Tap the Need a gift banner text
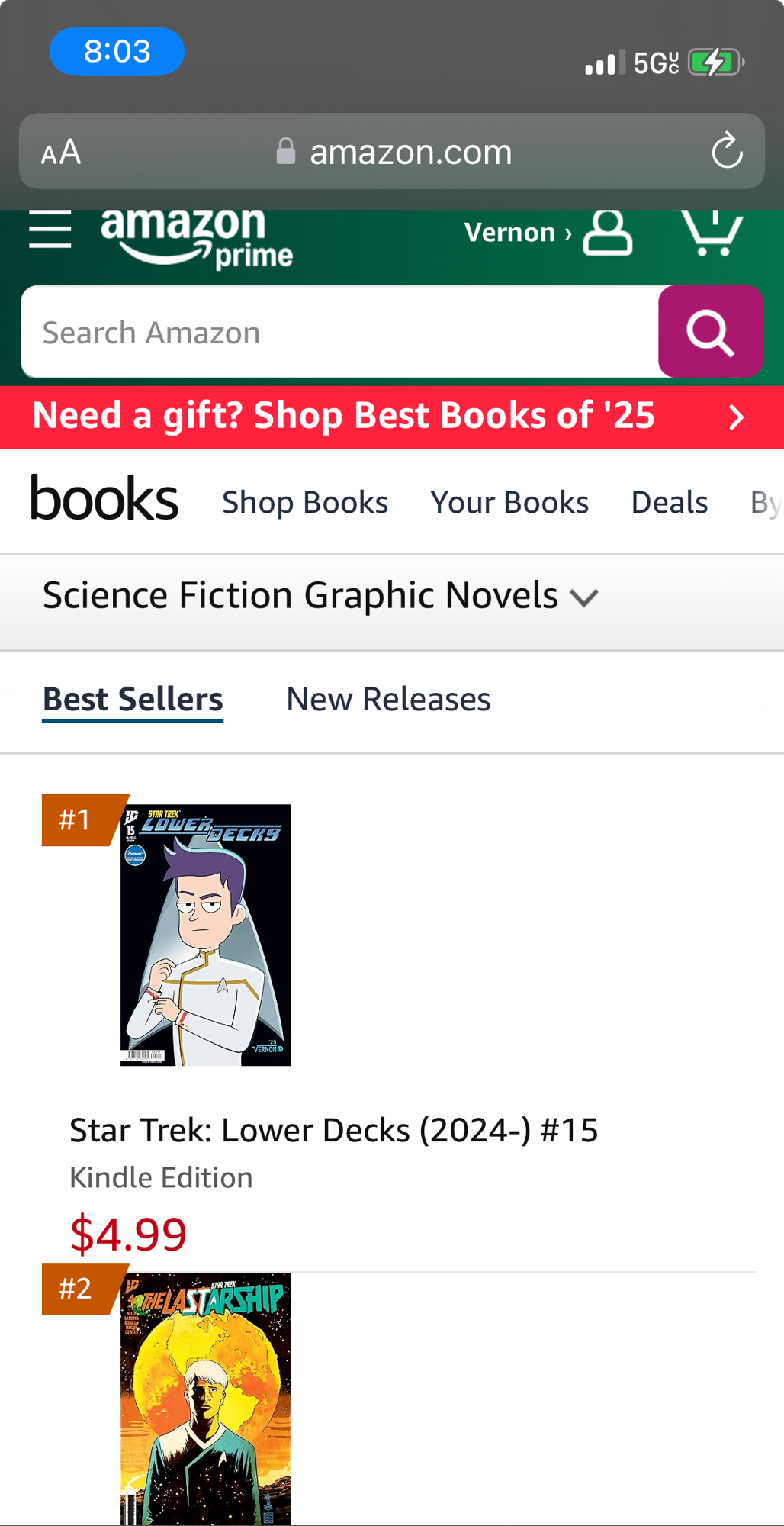 343,416
